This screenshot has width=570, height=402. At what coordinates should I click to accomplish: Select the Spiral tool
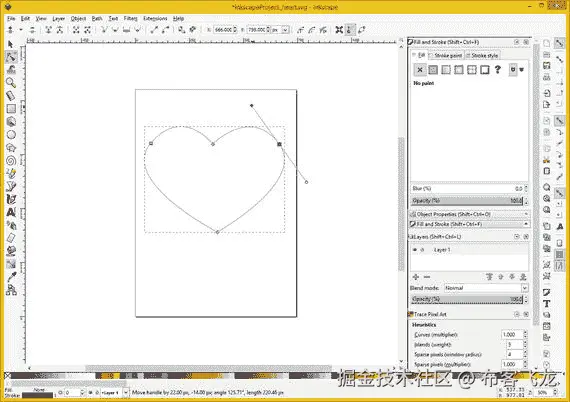(x=11, y=161)
